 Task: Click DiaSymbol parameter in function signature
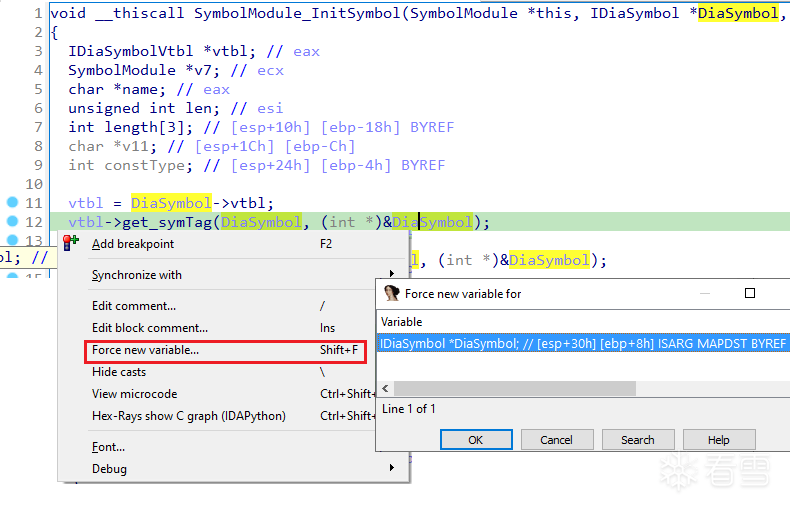pos(738,13)
